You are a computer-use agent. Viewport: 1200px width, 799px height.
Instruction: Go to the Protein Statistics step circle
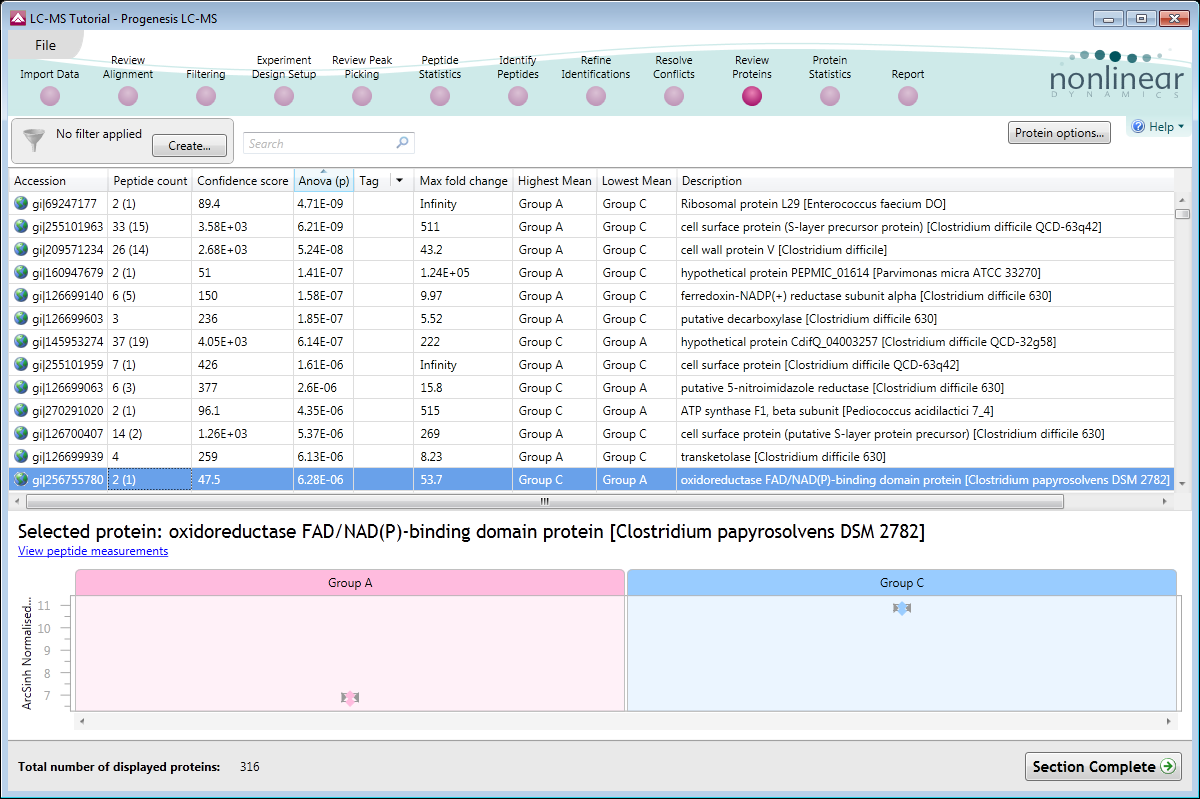point(830,96)
